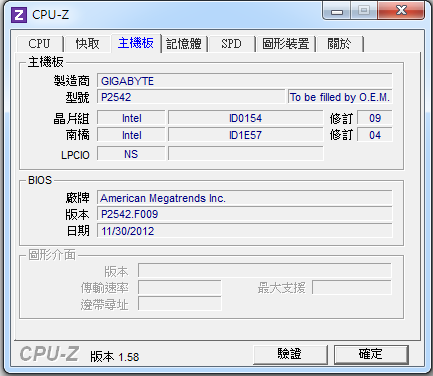The image size is (433, 376).
Task: Click the 晶片組 label
Action: tap(72, 118)
